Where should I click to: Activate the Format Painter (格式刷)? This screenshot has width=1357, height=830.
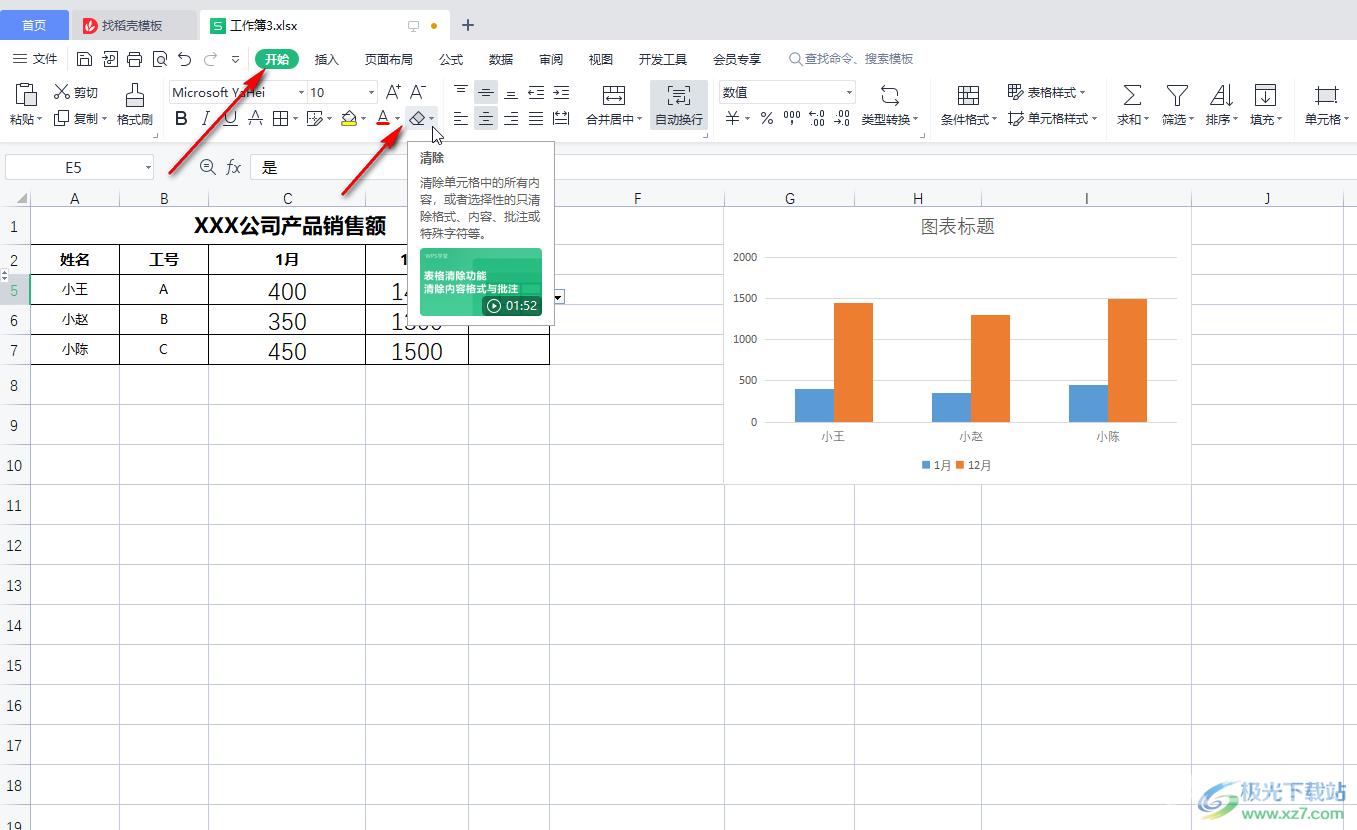134,105
